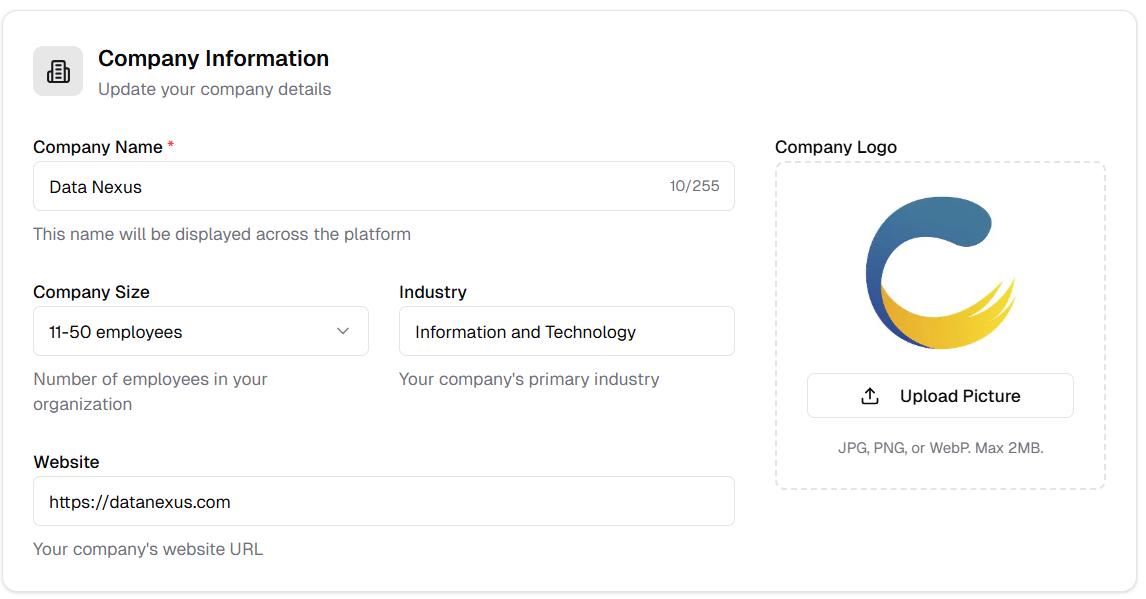Edit the Website URL input field
This screenshot has width=1146, height=599.
pyautogui.click(x=383, y=502)
